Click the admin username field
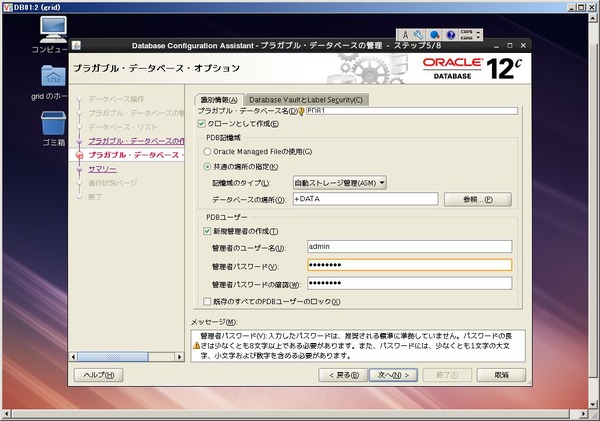This screenshot has height=421, width=600. [409, 246]
